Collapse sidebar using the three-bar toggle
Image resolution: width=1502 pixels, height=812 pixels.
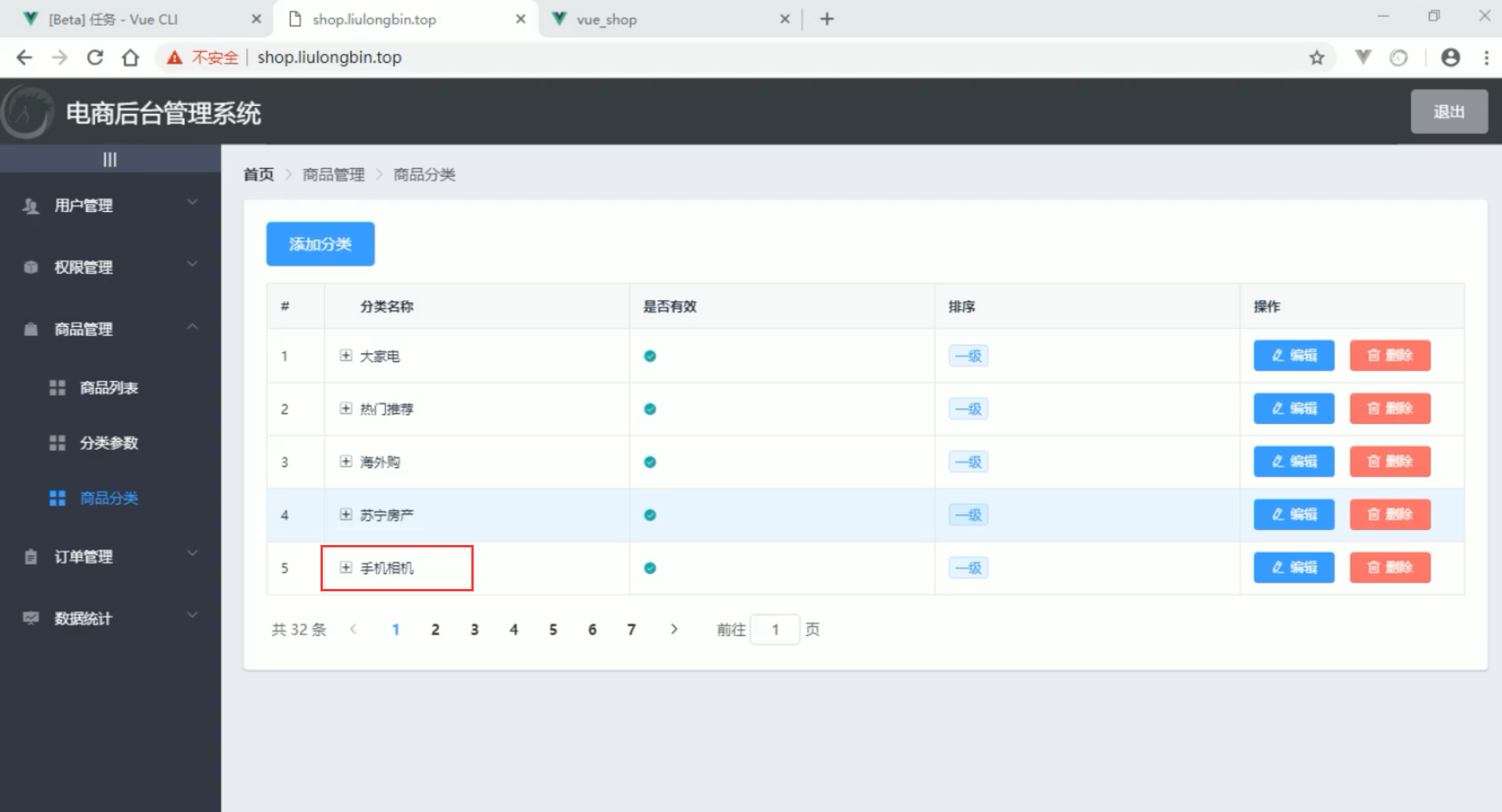point(110,159)
